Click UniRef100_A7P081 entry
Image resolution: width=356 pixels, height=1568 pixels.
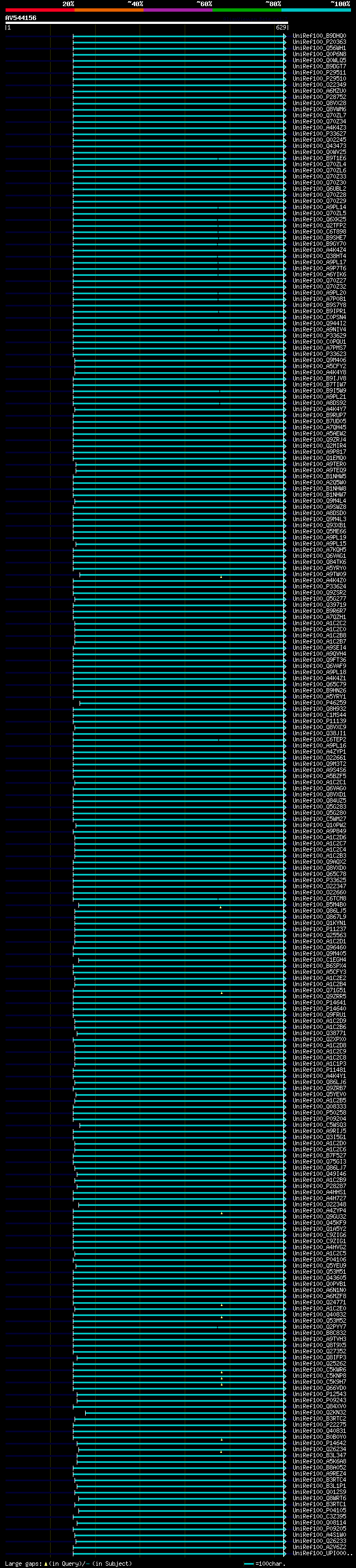click(319, 299)
